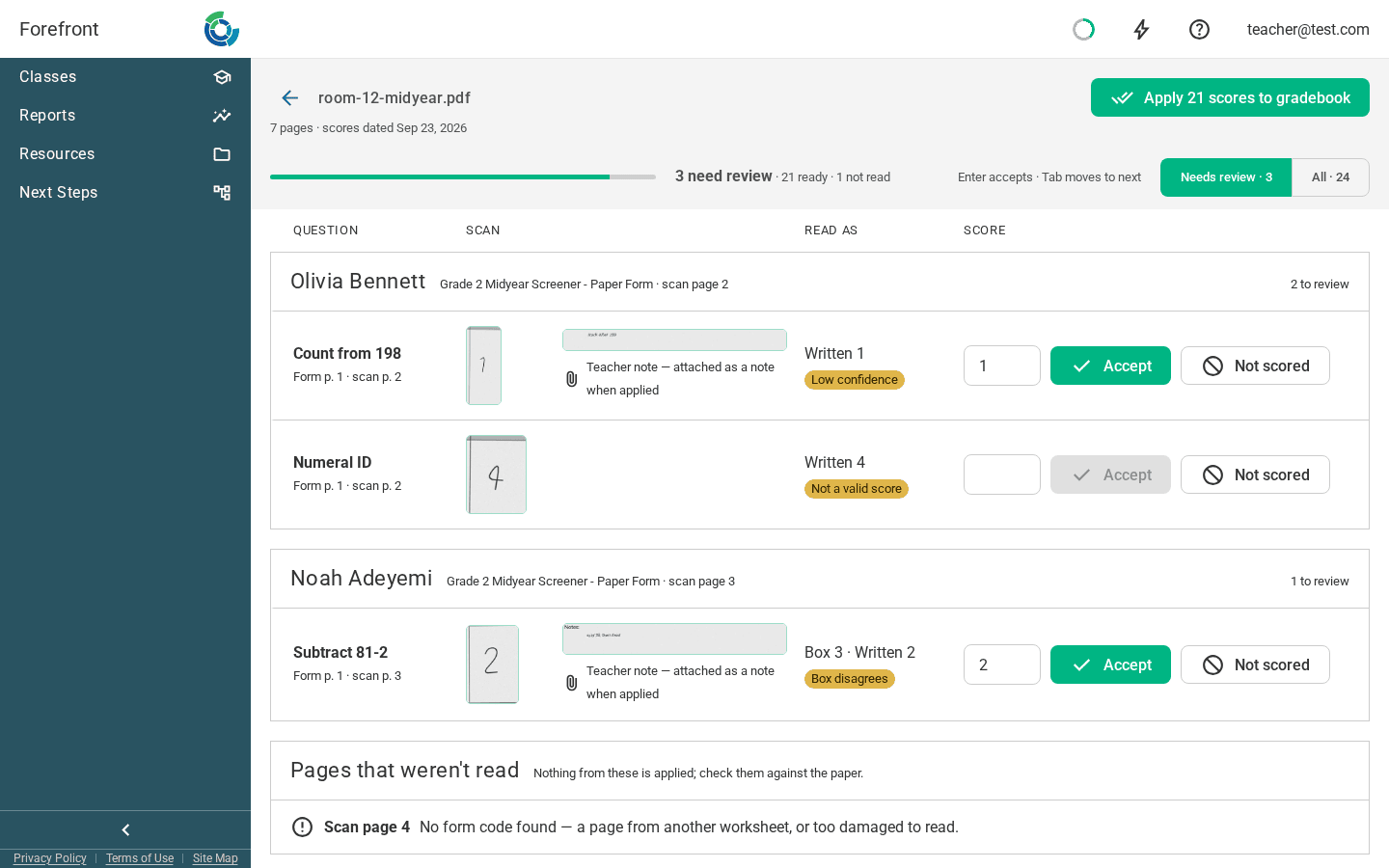Click the paperclip icon in Subtract 81-2 row
The image size is (1389, 868).
(x=571, y=683)
